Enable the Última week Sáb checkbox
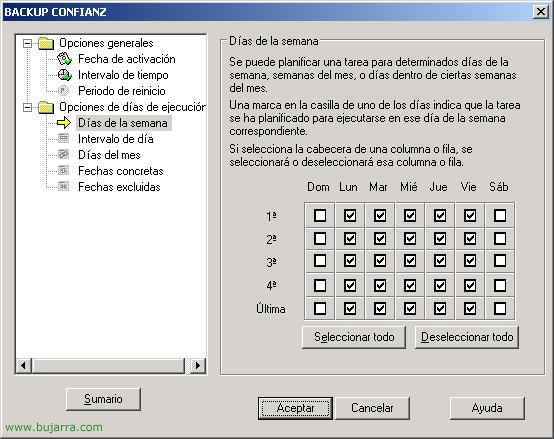554x439 pixels. click(500, 308)
